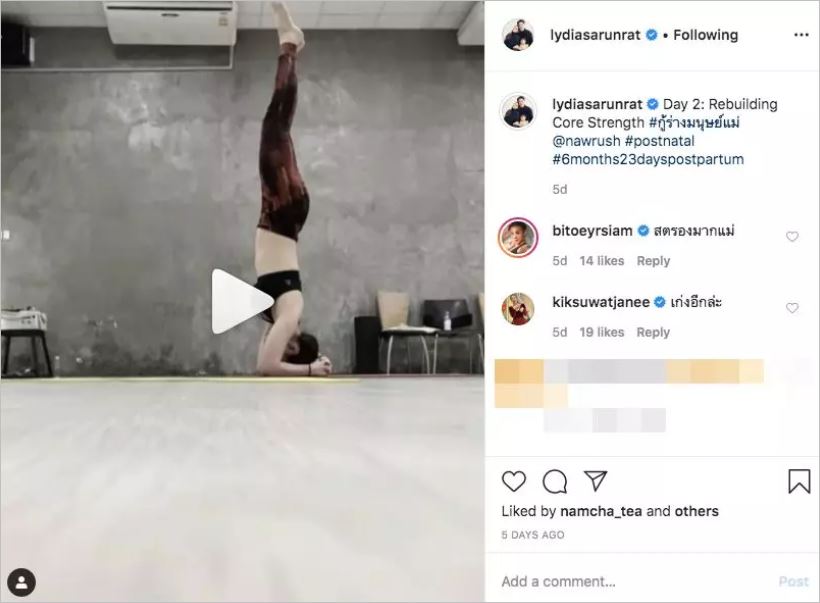Open lydiasarunrat profile picture in header
The width and height of the screenshot is (820, 603).
[518, 35]
